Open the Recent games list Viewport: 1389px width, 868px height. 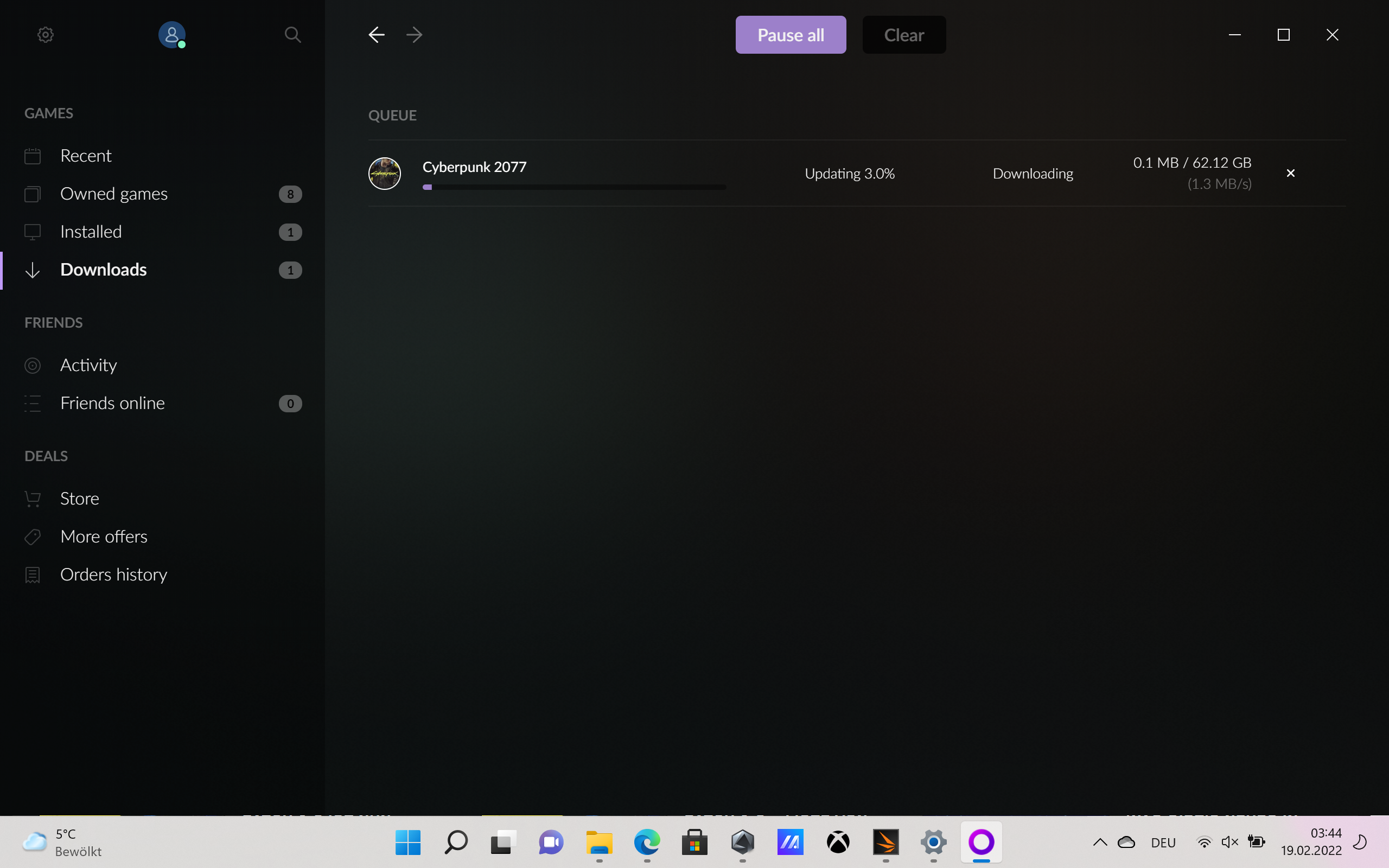pyautogui.click(x=162, y=156)
